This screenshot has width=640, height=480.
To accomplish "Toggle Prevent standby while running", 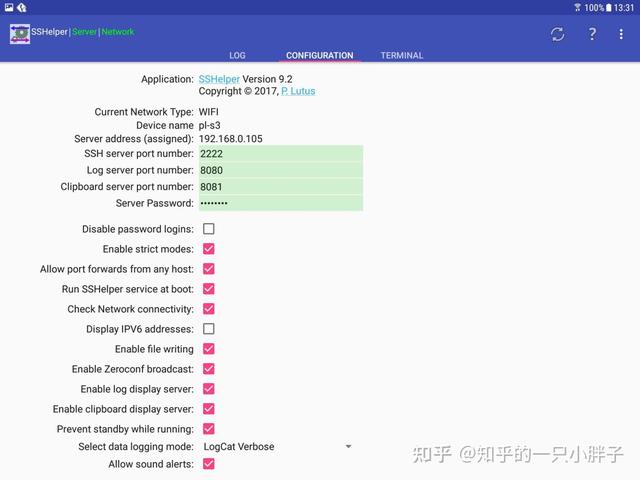I will [x=209, y=429].
